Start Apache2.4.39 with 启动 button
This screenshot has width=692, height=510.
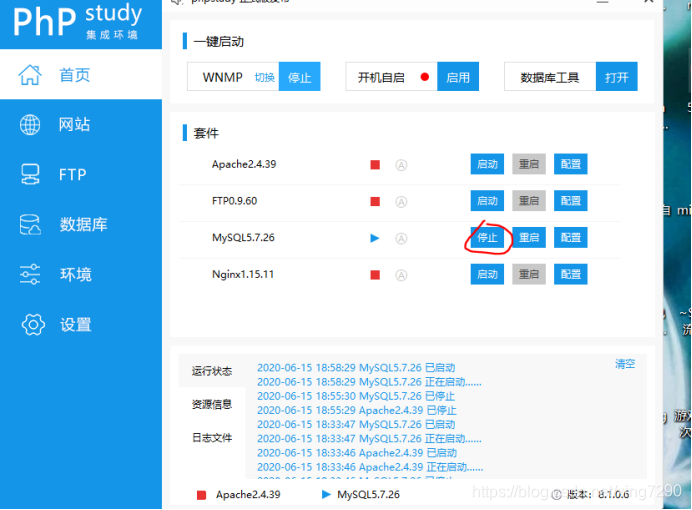(x=487, y=164)
